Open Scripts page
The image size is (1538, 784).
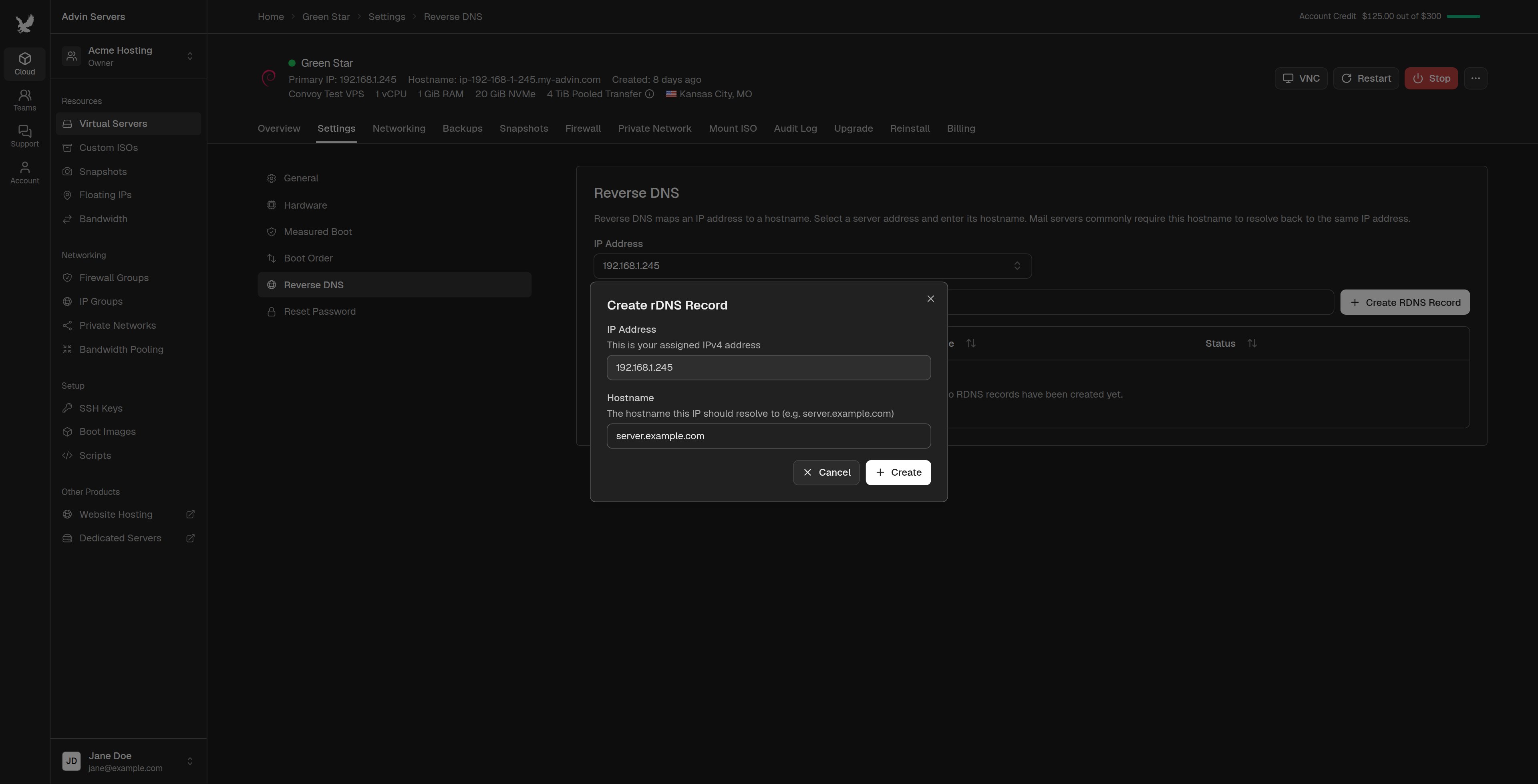click(x=128, y=456)
